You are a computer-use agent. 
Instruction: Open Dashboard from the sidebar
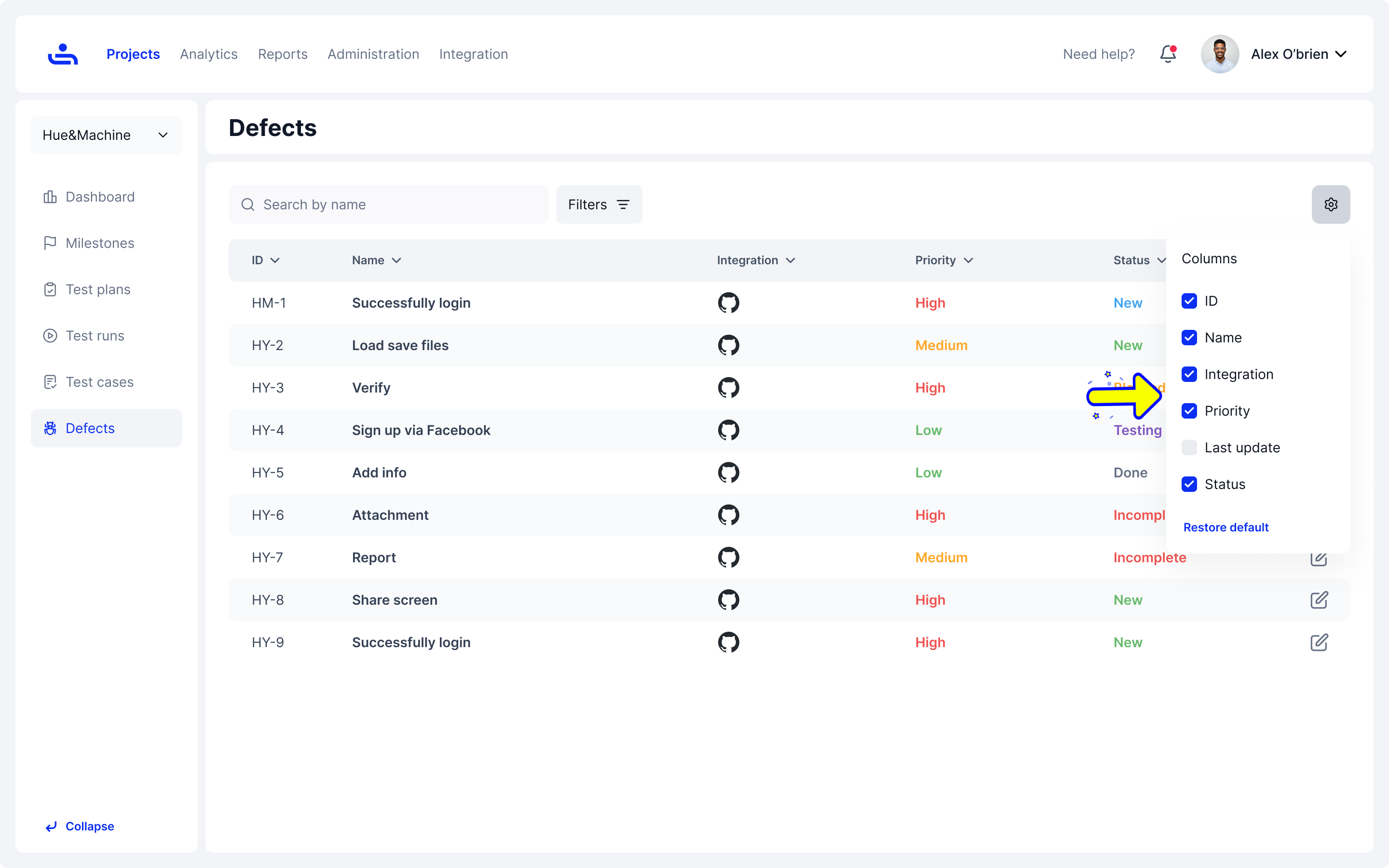pyautogui.click(x=100, y=197)
